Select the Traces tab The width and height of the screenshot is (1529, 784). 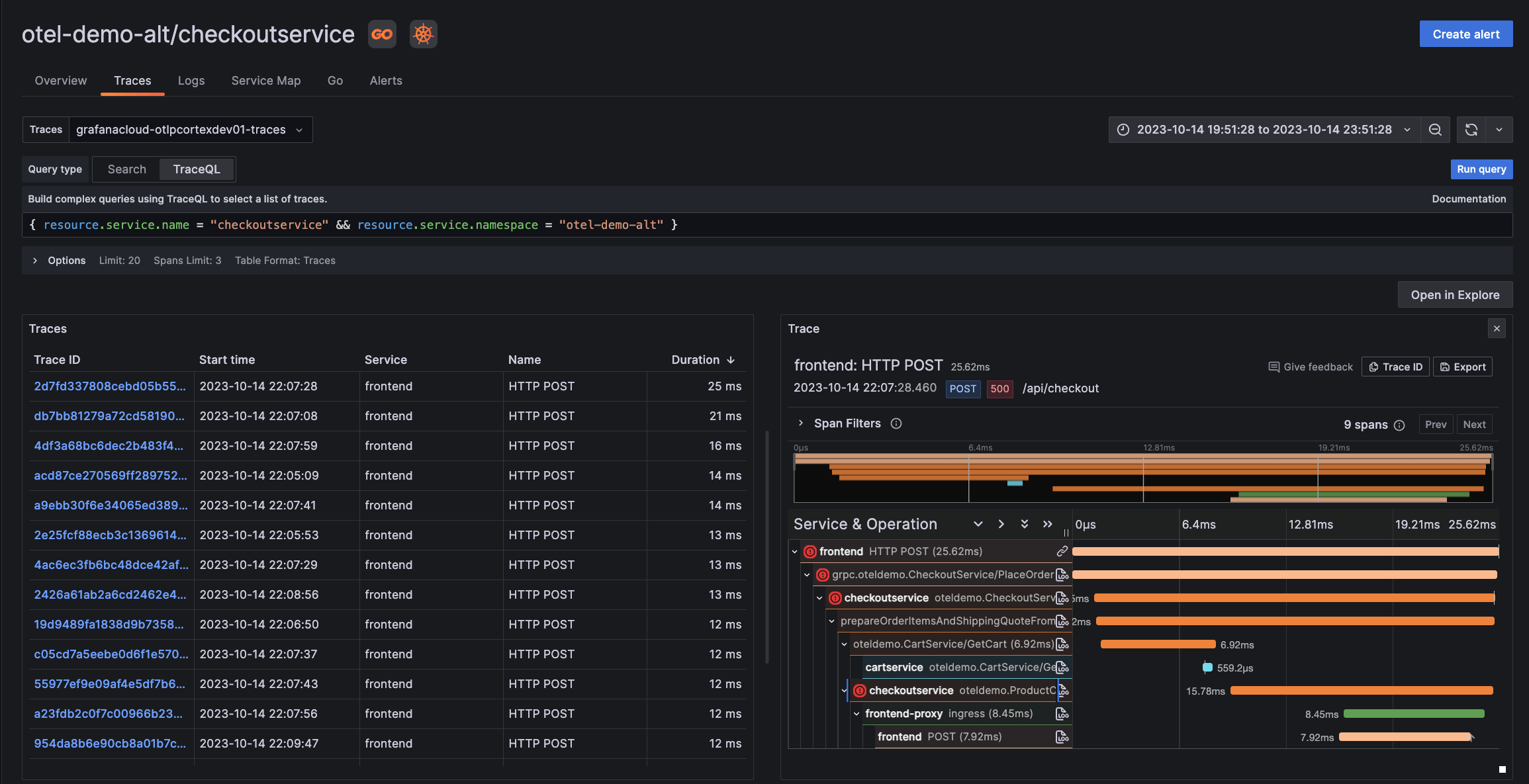(x=132, y=81)
